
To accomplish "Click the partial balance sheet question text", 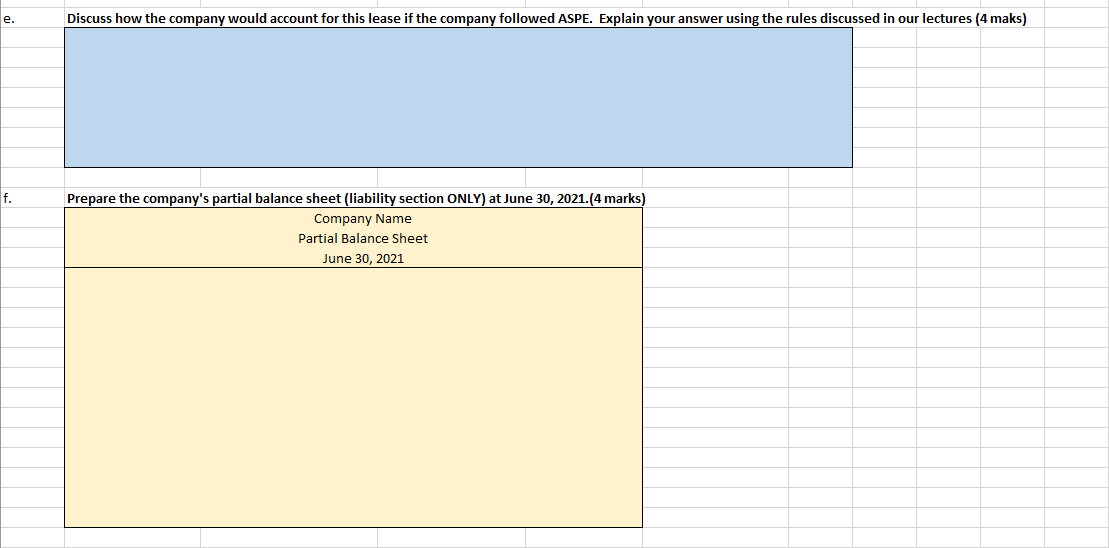I will coord(356,199).
